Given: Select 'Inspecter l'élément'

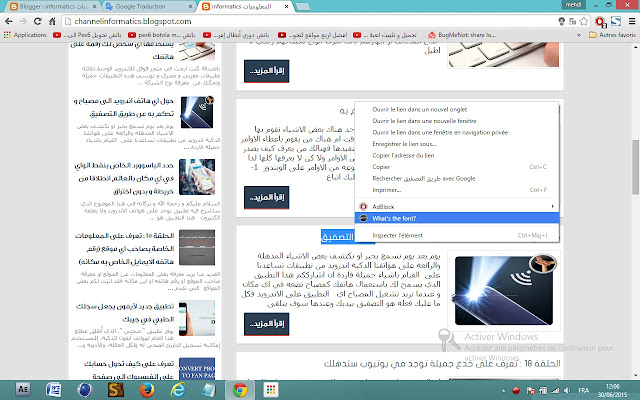Looking at the screenshot, I should click(457, 235).
